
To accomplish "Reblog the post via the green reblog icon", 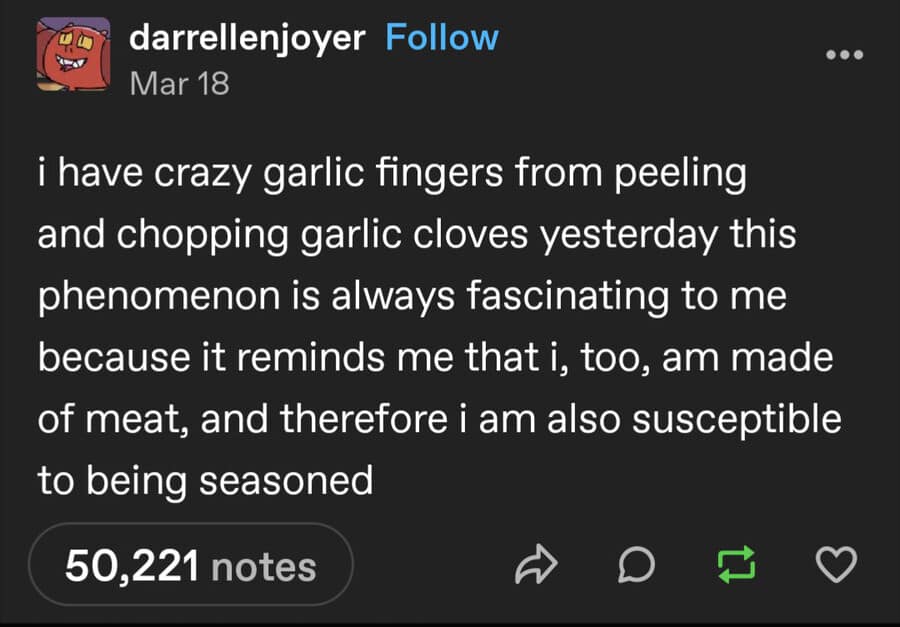I will 738,565.
